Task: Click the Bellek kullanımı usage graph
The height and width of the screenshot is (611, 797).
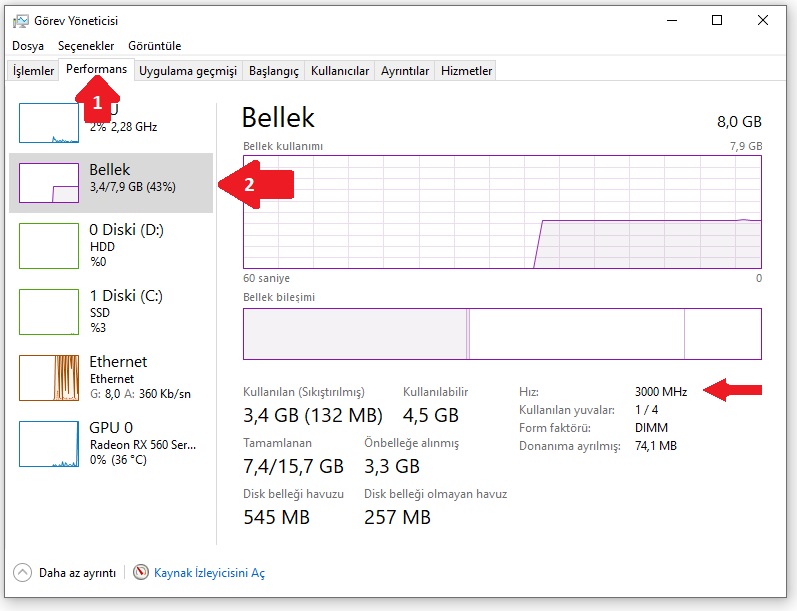Action: point(502,212)
